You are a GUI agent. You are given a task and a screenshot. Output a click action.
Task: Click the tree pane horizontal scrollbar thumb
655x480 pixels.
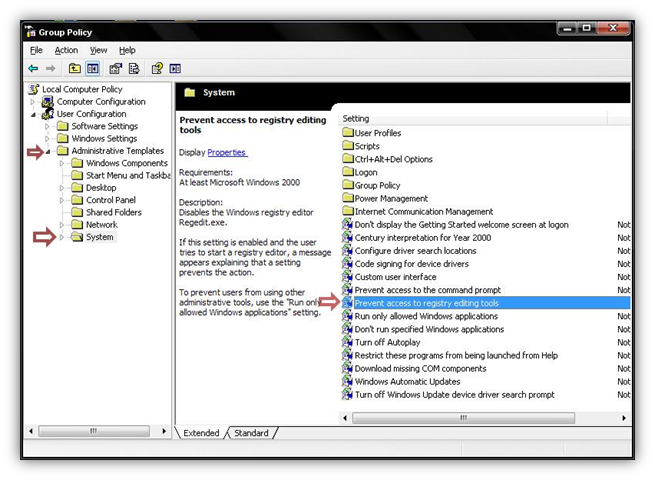click(94, 431)
